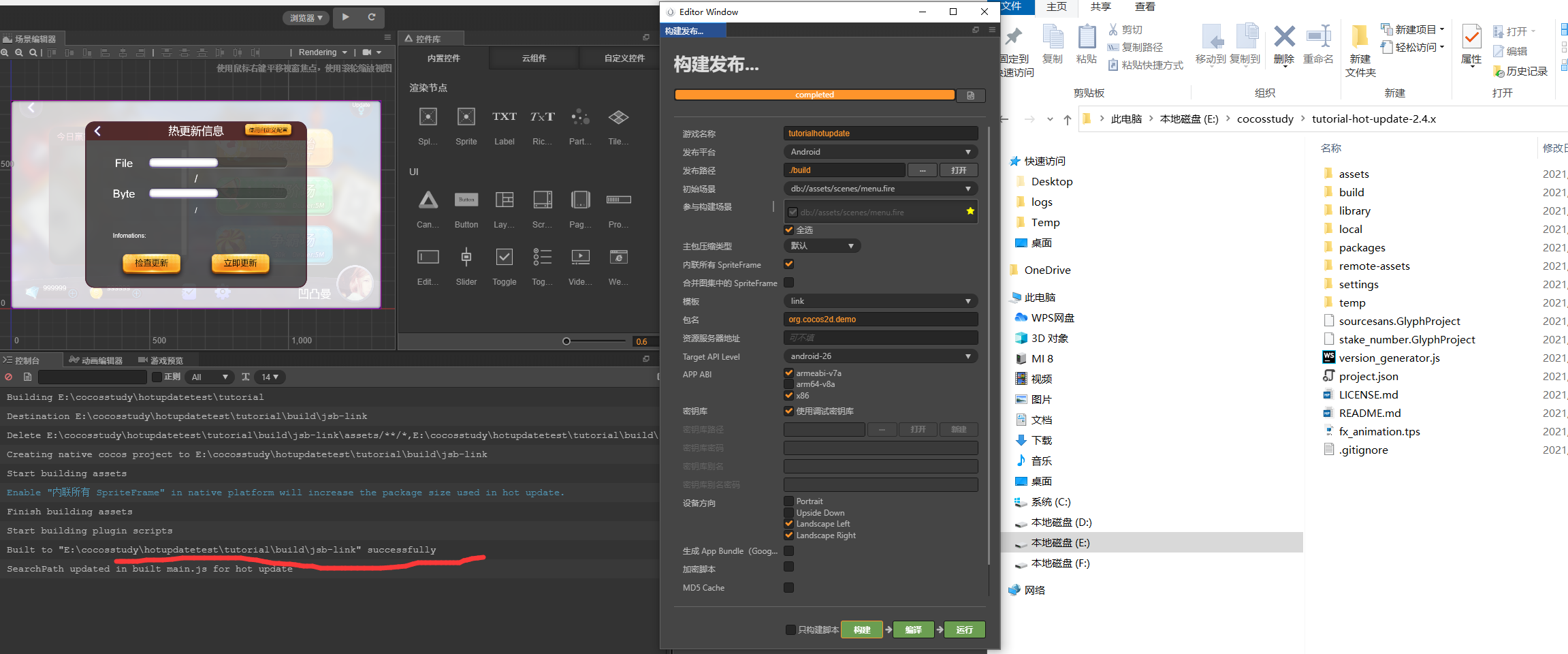This screenshot has height=654, width=1568.
Task: Toggle the x86 APP ABI checkbox
Action: (789, 396)
